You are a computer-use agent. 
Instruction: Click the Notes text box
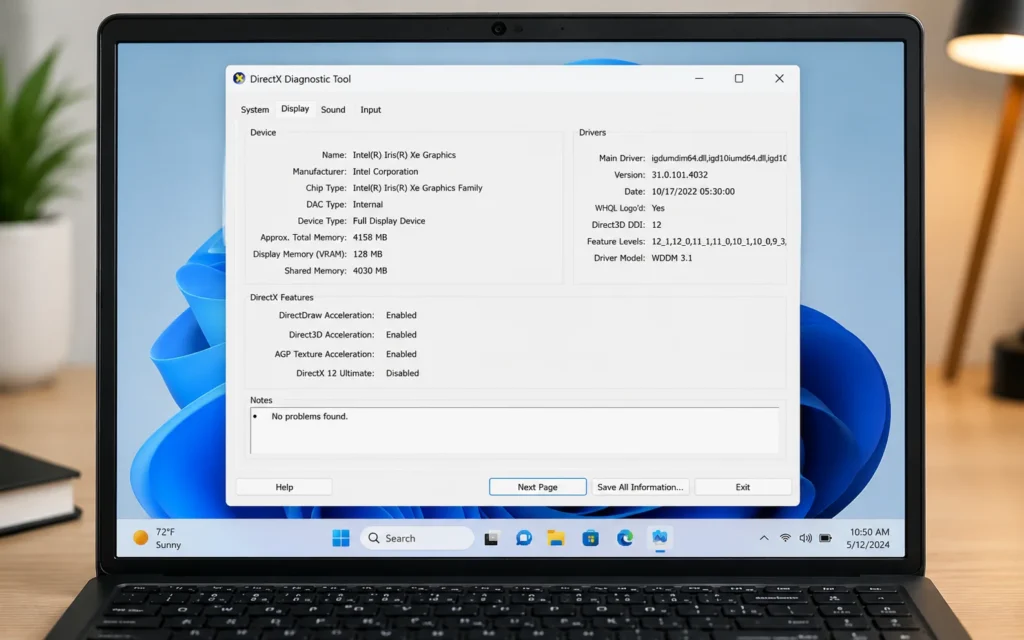pyautogui.click(x=515, y=430)
